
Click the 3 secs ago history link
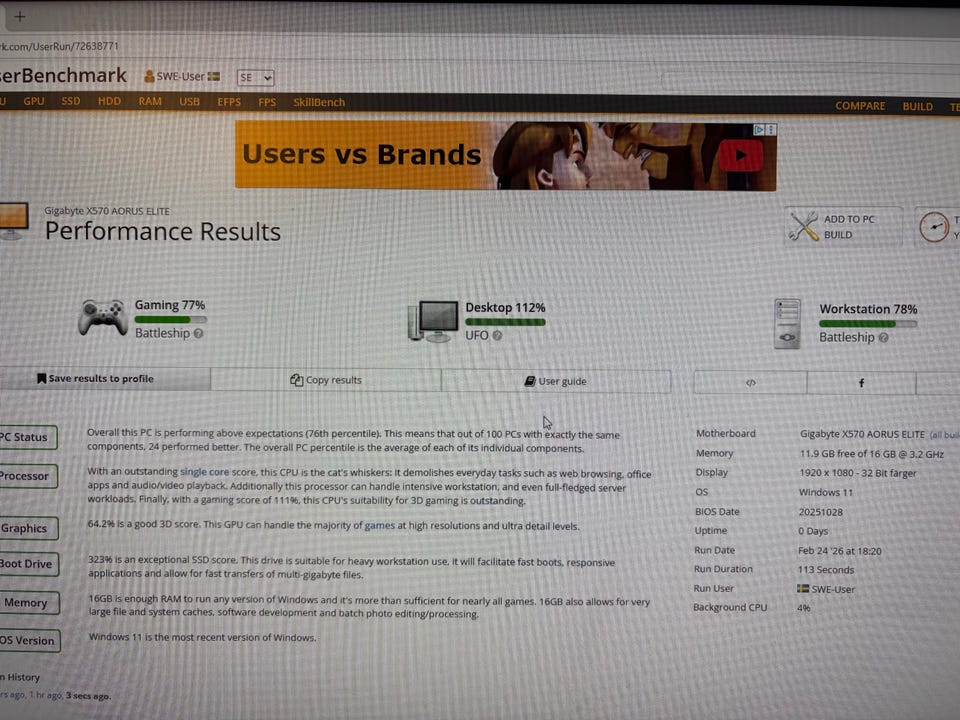[x=89, y=696]
